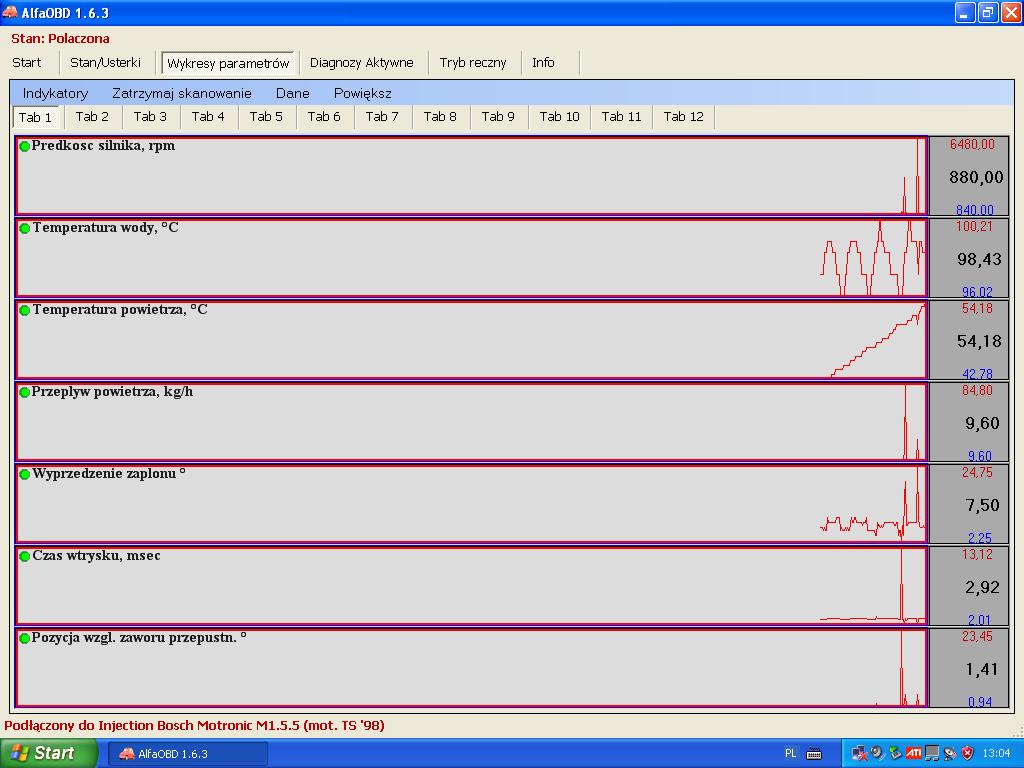Screen dimensions: 1024x768
Task: Click red Windows Security shield tray icon
Action: click(967, 753)
